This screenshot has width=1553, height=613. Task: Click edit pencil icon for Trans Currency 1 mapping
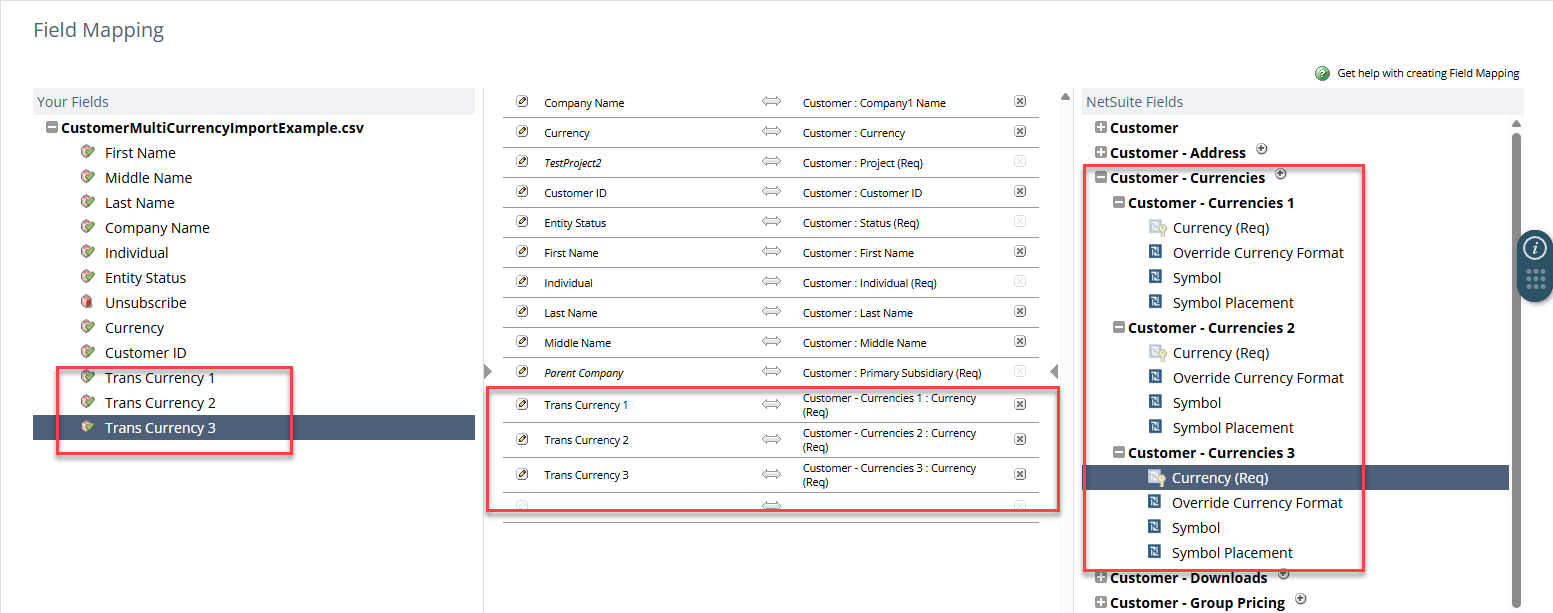[x=522, y=405]
